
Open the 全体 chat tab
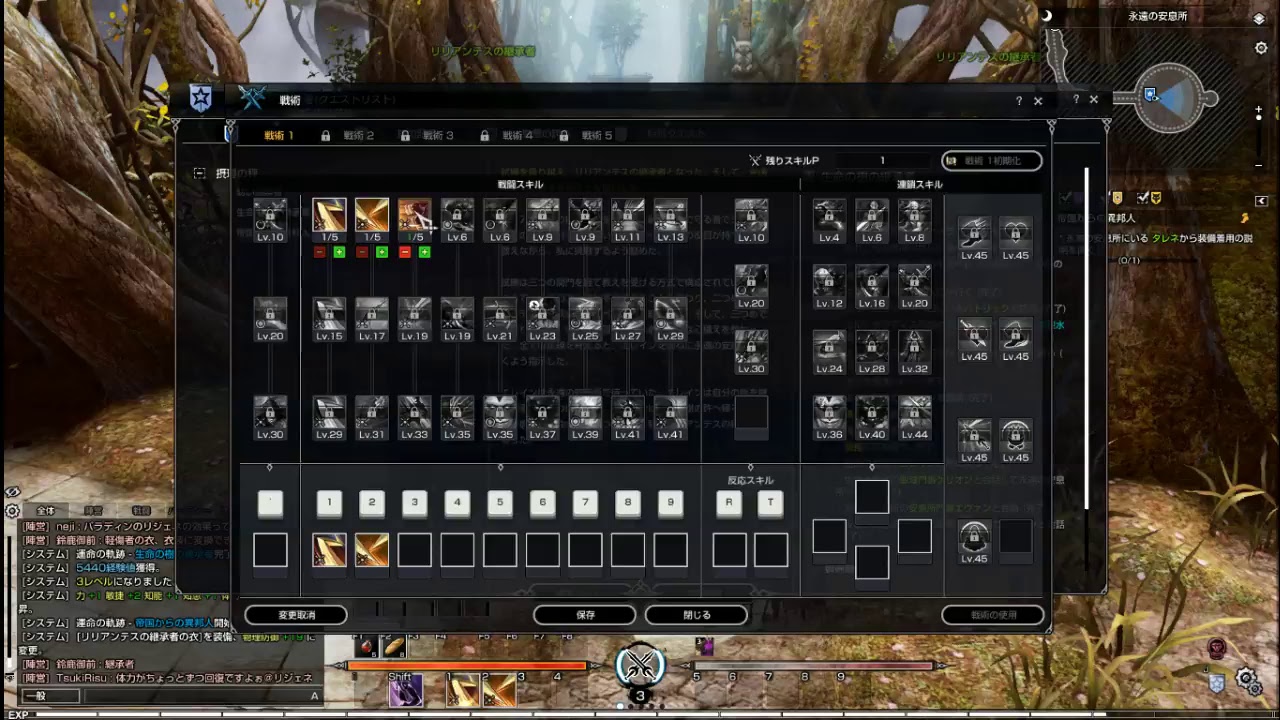(x=46, y=511)
